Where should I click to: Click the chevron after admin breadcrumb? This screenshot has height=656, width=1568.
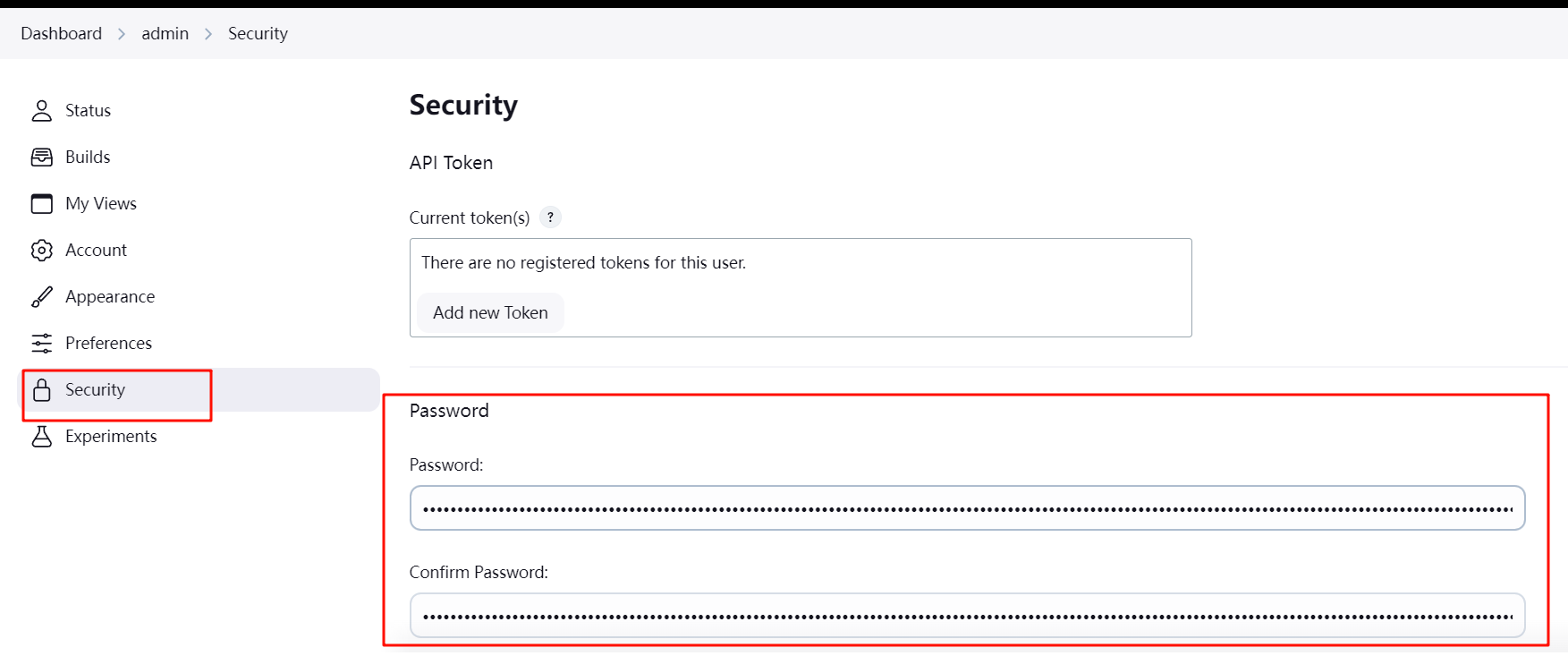click(208, 34)
